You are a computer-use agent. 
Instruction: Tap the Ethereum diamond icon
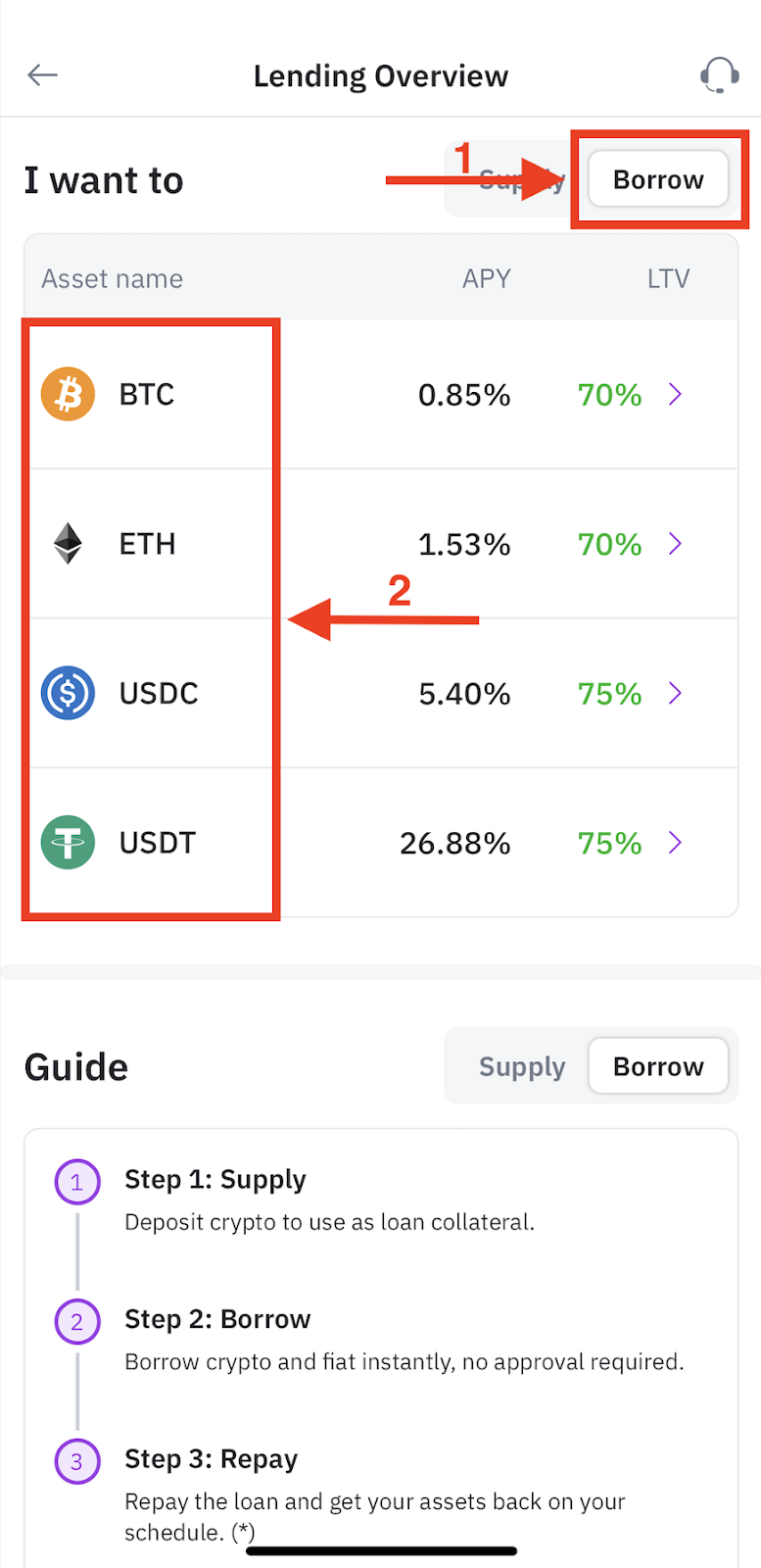[68, 544]
